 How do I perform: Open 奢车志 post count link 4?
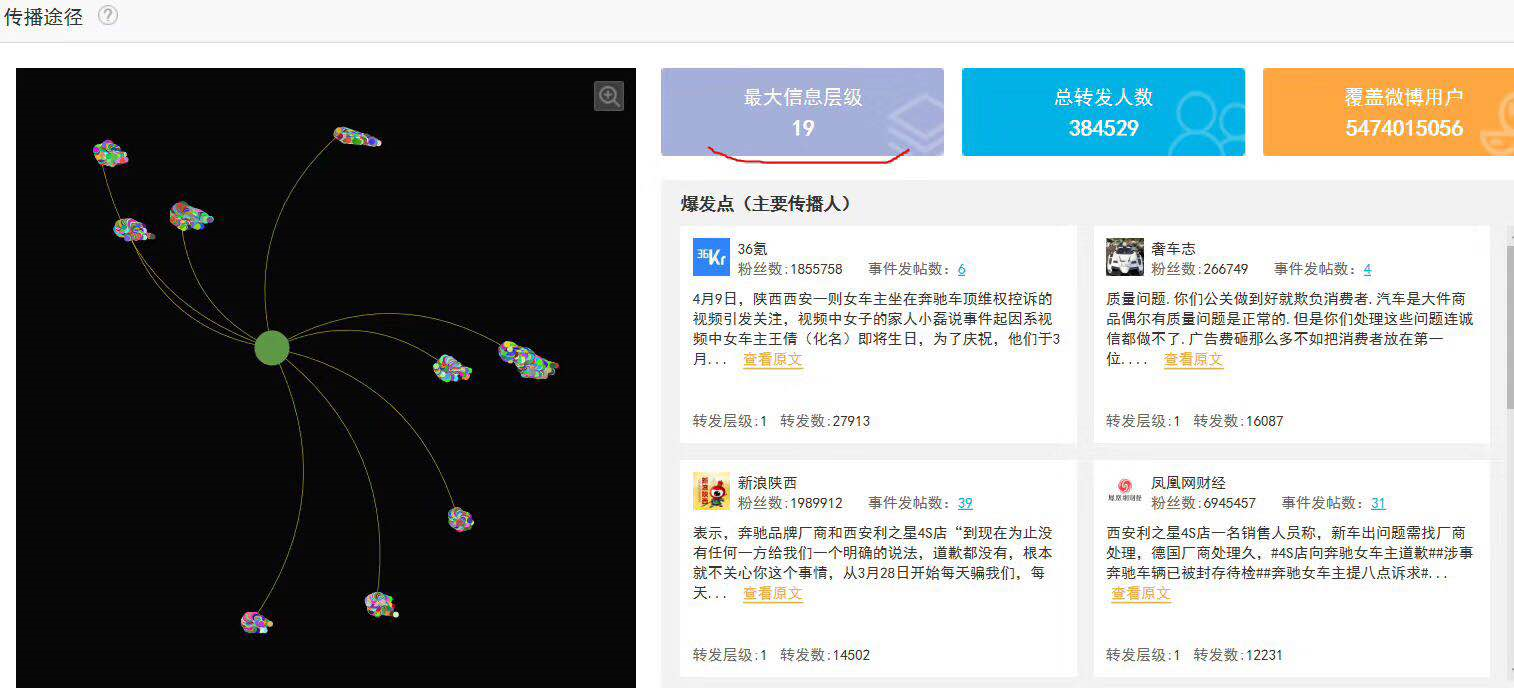(x=1367, y=269)
